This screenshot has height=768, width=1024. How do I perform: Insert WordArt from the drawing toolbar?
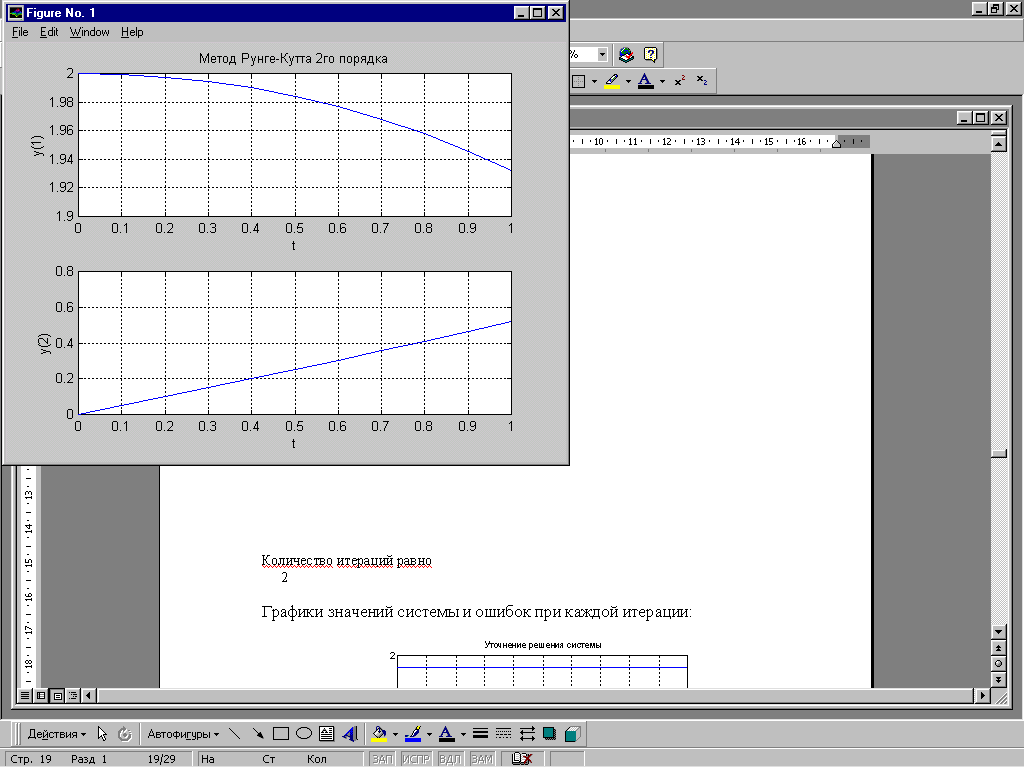click(x=349, y=734)
